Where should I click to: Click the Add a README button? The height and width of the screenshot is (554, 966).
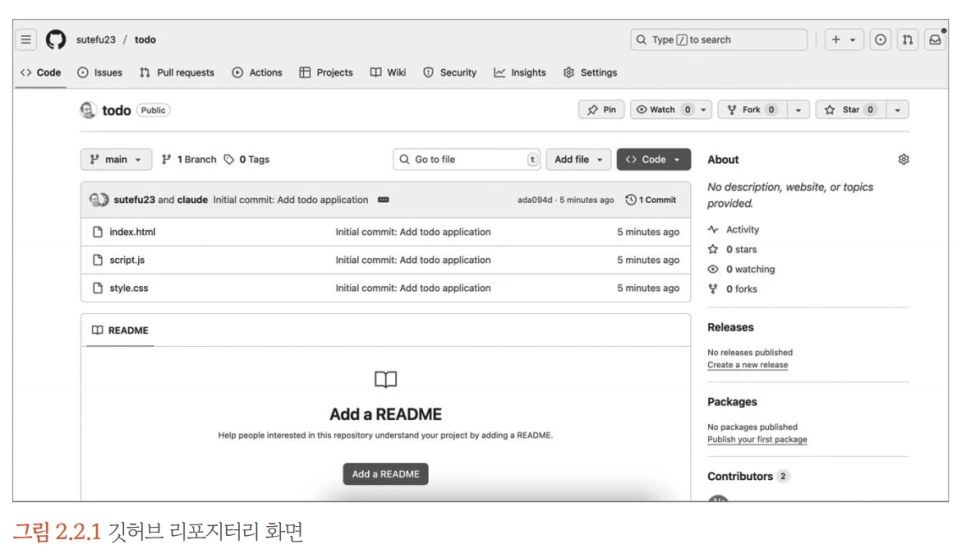tap(386, 474)
